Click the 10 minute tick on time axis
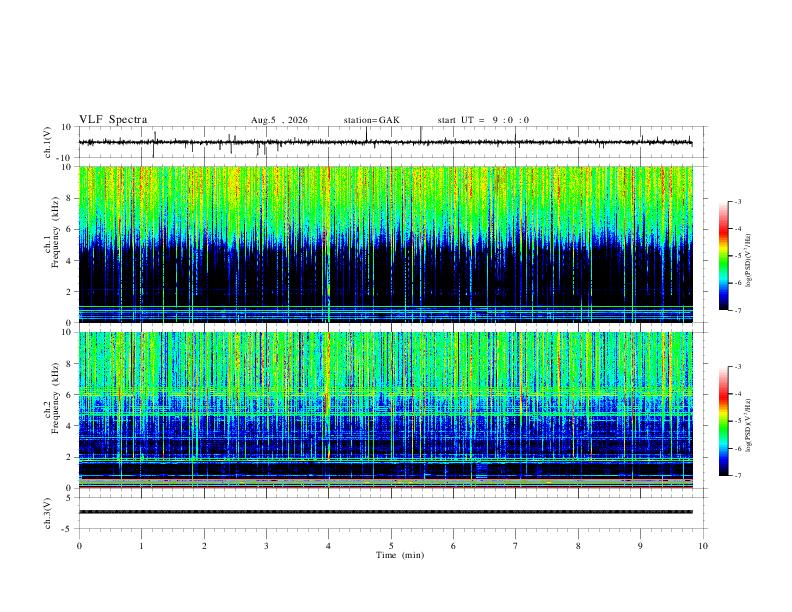Viewport: 792px width, 612px height. click(703, 546)
